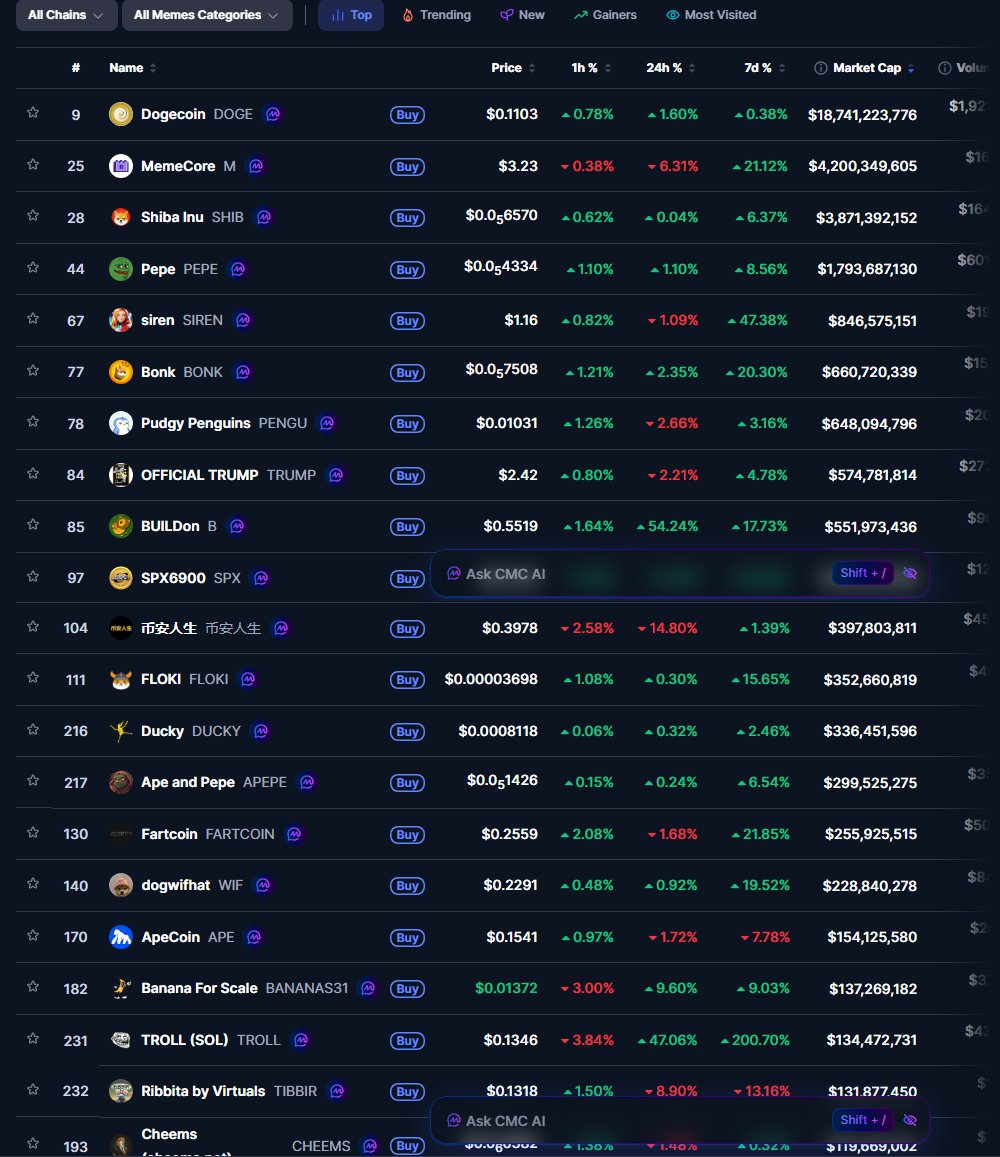Image resolution: width=1000 pixels, height=1157 pixels.
Task: Click Market Cap info icon
Action: (820, 68)
